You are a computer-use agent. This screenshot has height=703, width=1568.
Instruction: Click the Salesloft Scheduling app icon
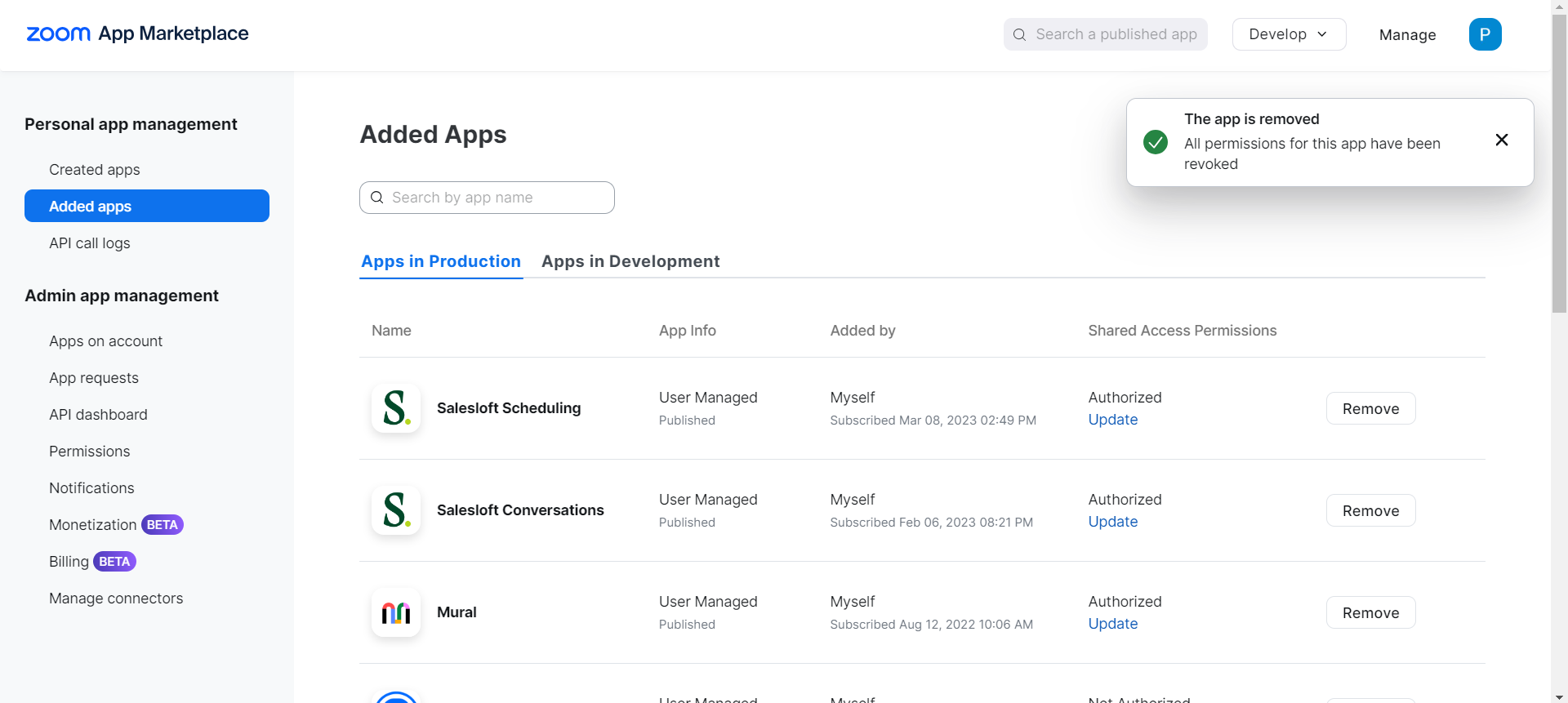[x=396, y=408]
